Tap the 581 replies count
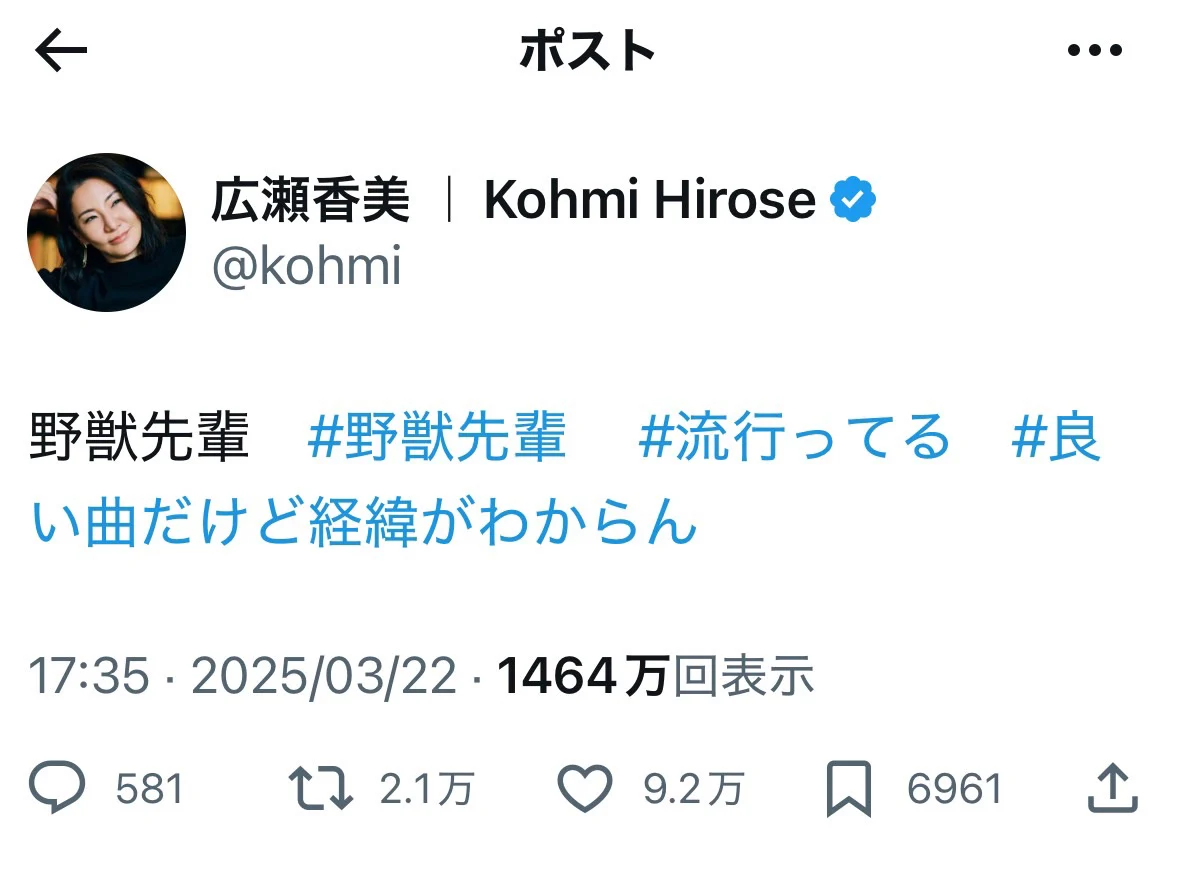The image size is (1179, 881). (150, 790)
